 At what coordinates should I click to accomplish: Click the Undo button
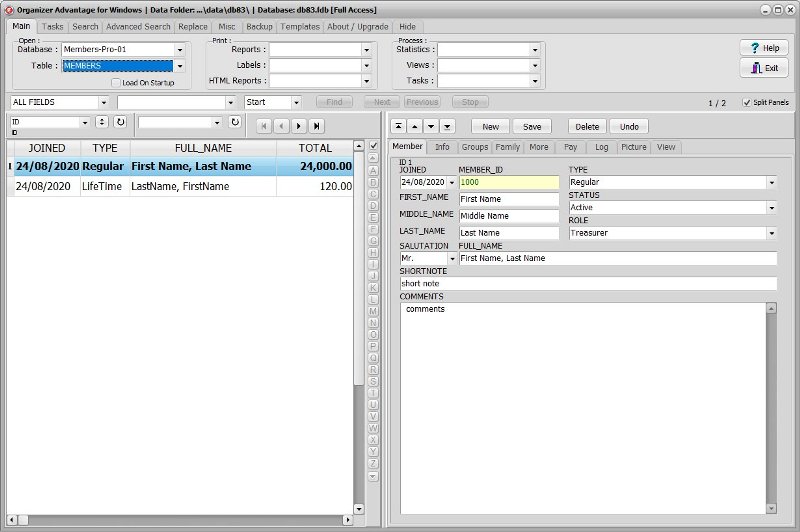click(629, 126)
